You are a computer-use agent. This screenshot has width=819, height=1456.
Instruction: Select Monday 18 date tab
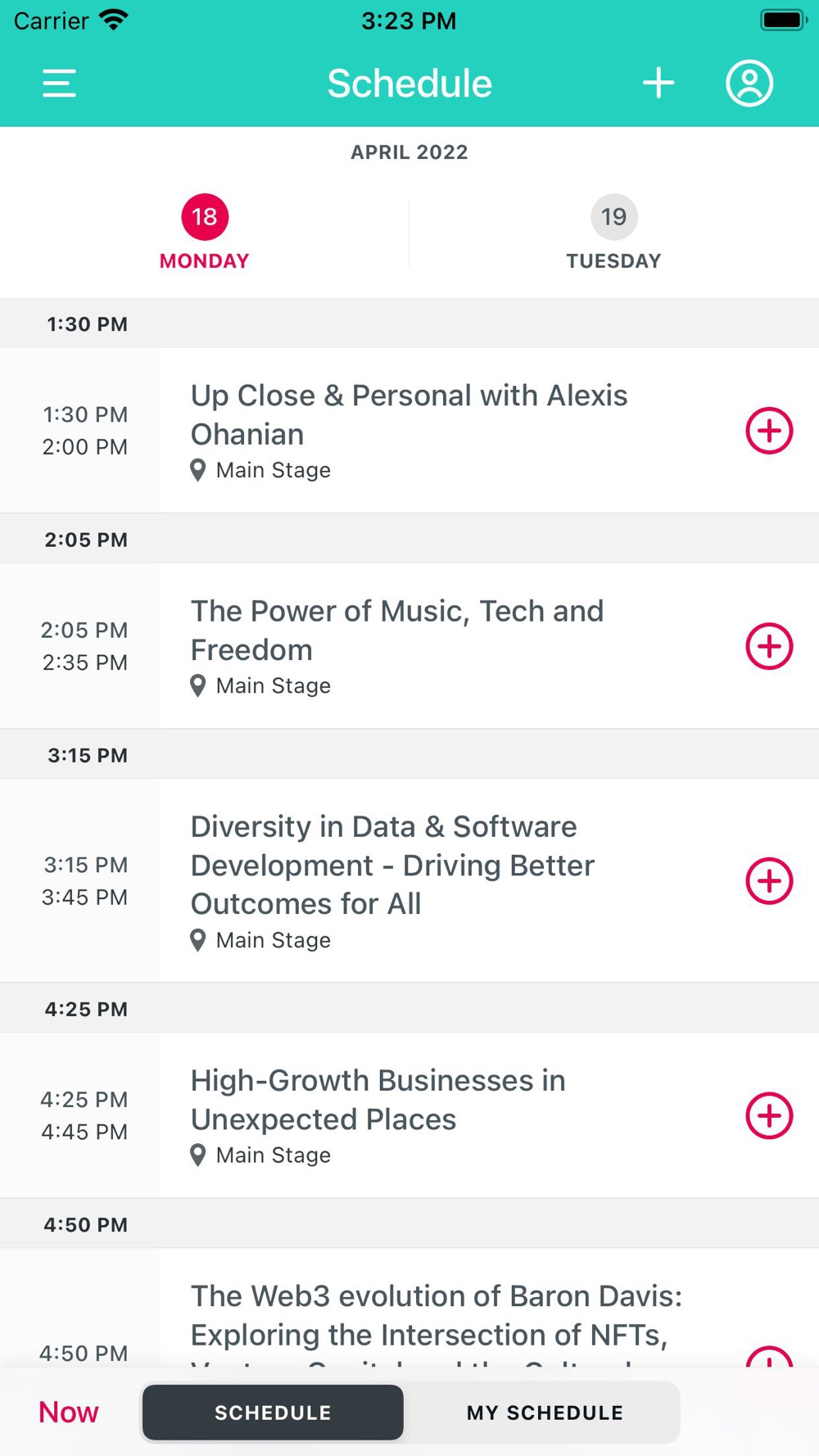pyautogui.click(x=205, y=233)
